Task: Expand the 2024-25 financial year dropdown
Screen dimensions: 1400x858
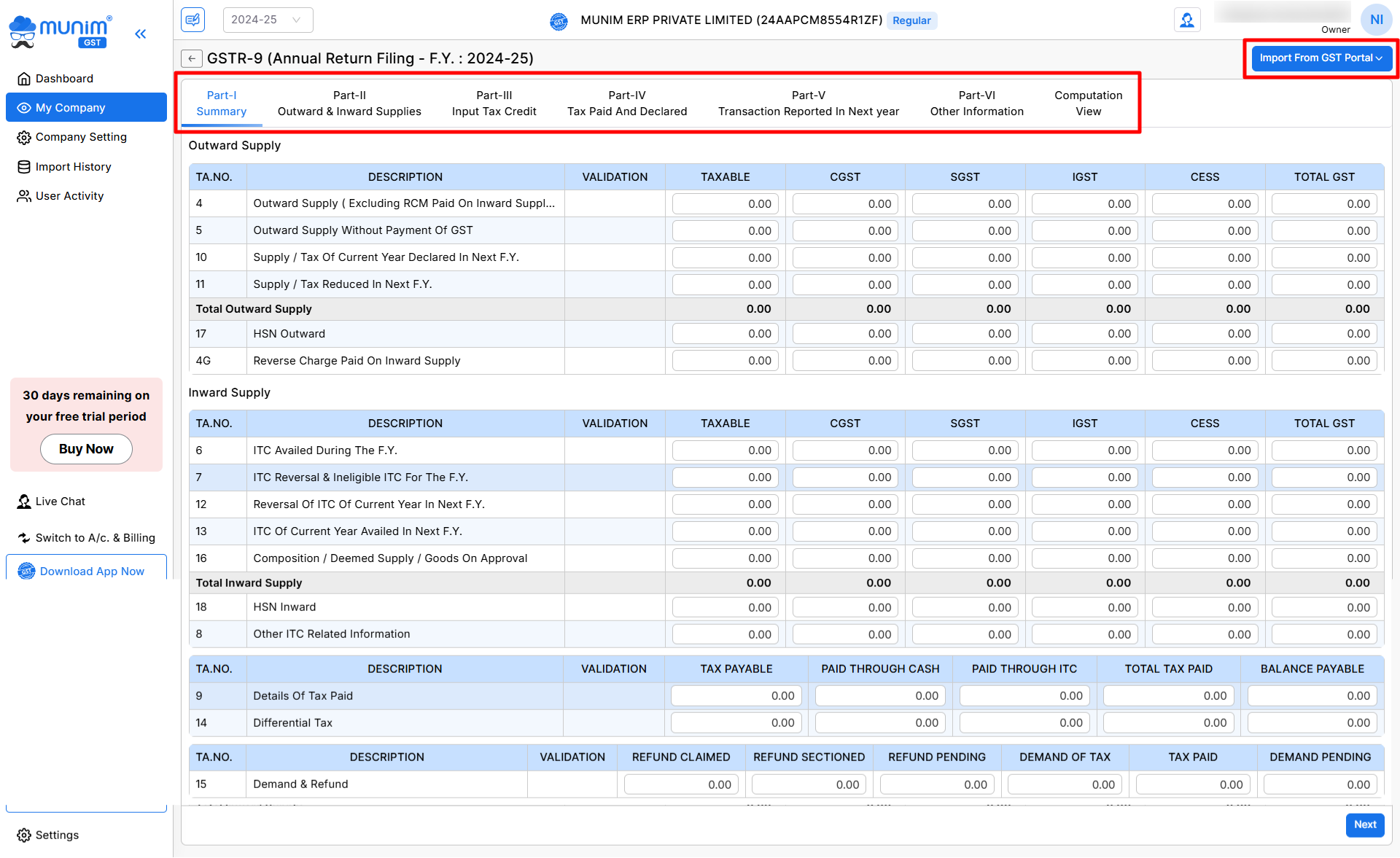Action: [x=268, y=20]
